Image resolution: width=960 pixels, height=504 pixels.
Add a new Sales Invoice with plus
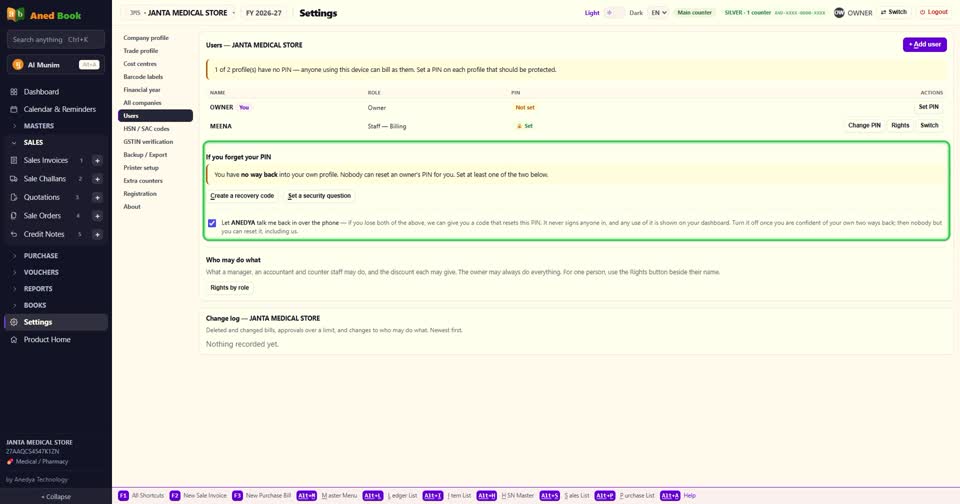point(97,160)
